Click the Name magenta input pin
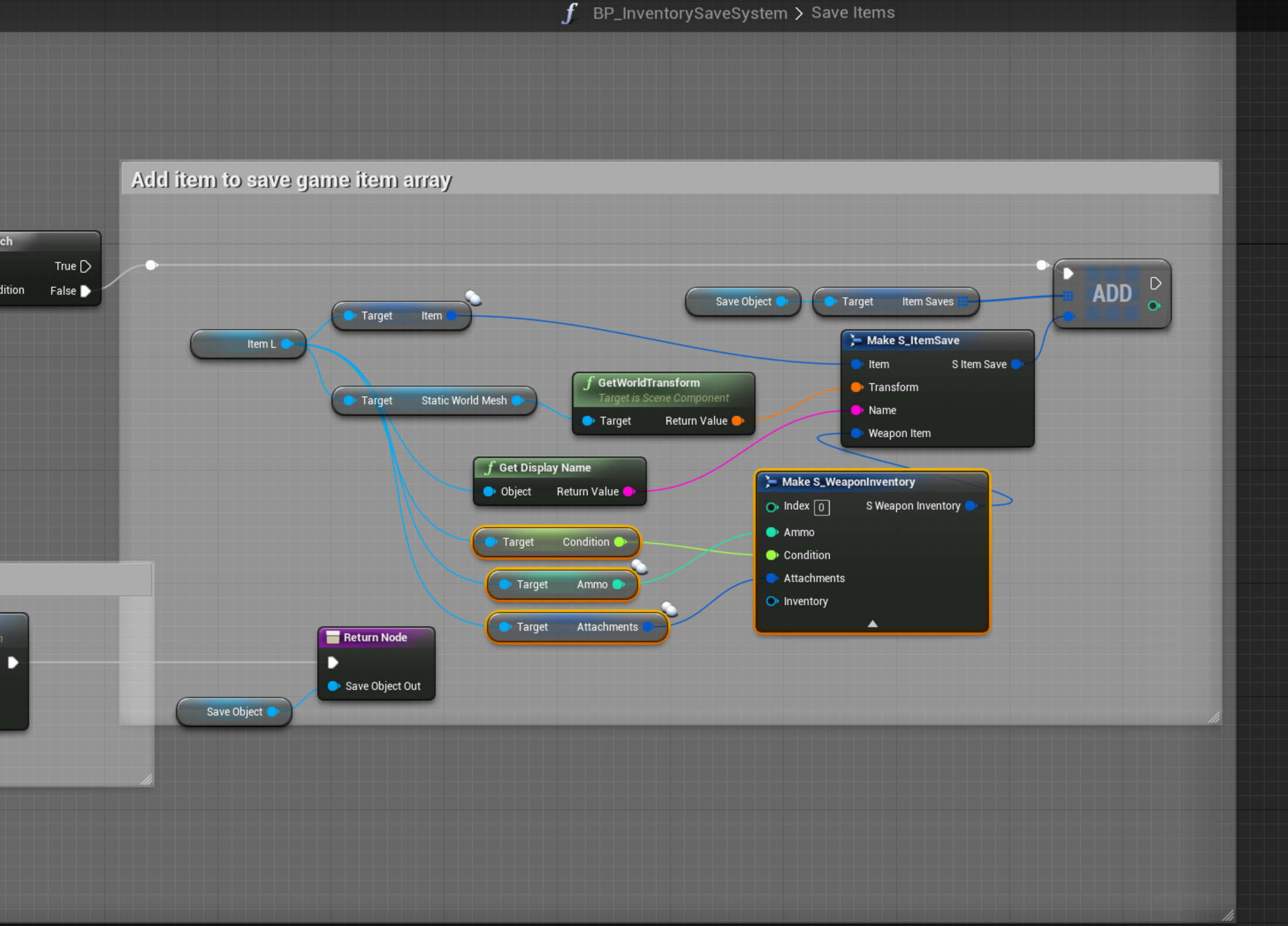Screen dimensions: 1288x926 click(856, 410)
